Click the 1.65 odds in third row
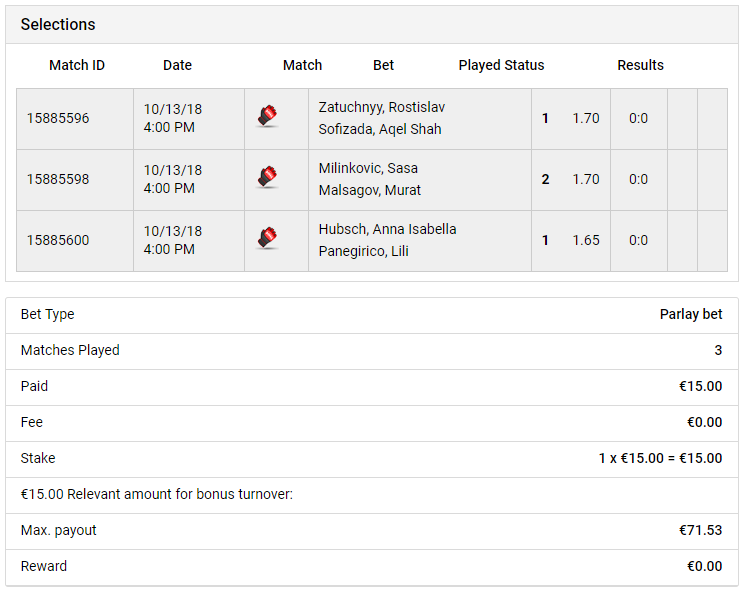 [x=586, y=240]
